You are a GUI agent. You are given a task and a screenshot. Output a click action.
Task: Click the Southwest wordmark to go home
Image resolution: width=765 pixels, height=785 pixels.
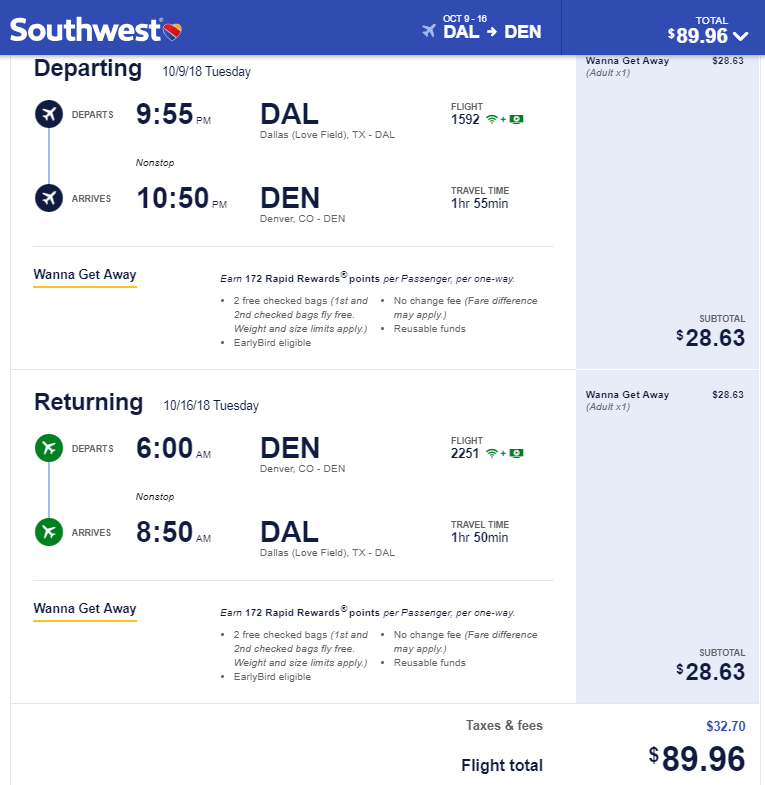[85, 30]
